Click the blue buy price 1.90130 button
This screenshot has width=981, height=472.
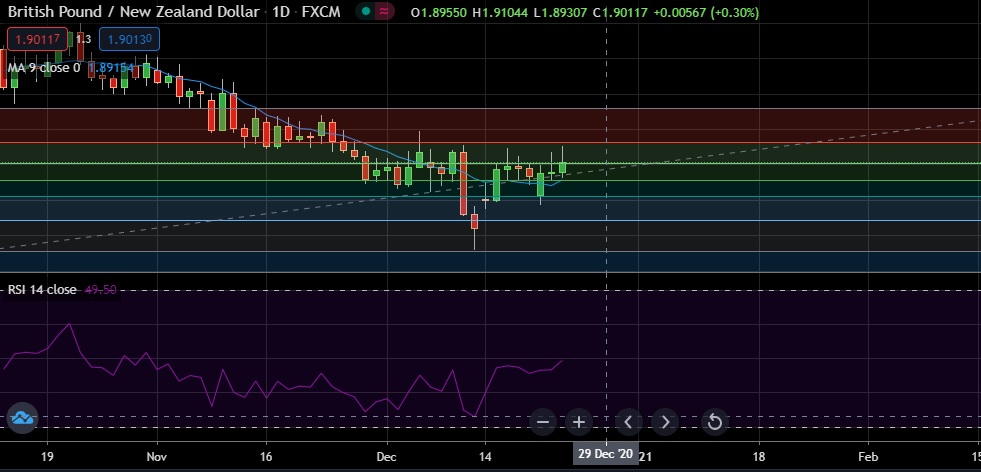(x=130, y=39)
